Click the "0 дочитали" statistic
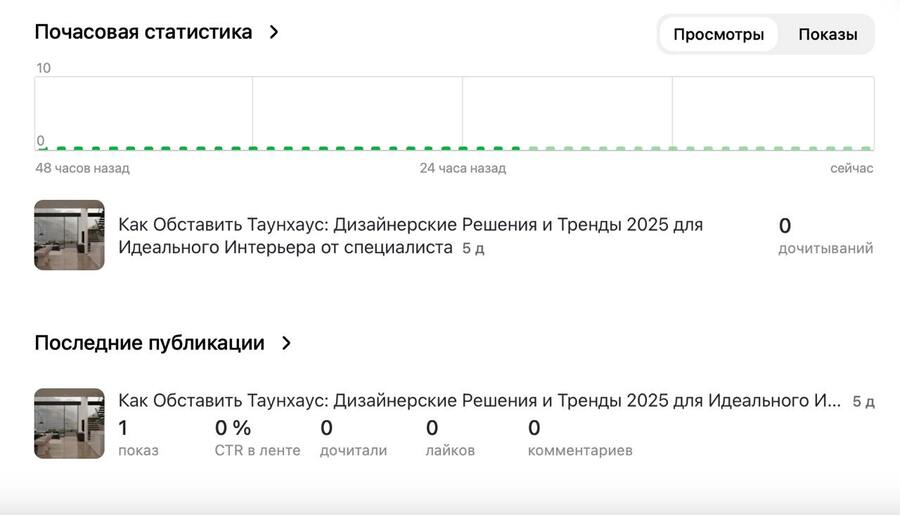The height and width of the screenshot is (515, 900). [353, 438]
